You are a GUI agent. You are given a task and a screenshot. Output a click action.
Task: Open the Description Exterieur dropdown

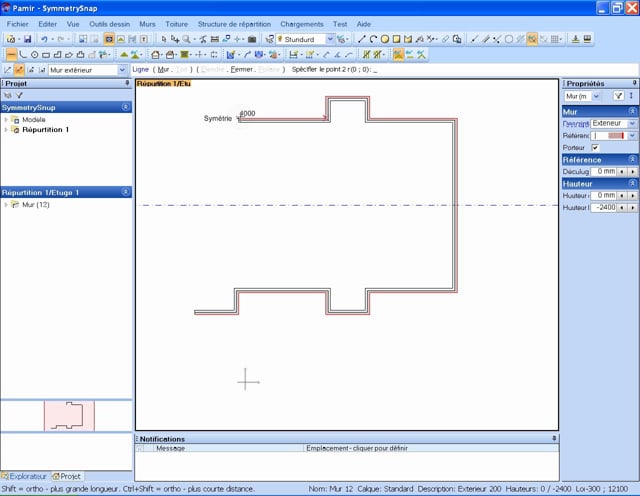(632, 123)
